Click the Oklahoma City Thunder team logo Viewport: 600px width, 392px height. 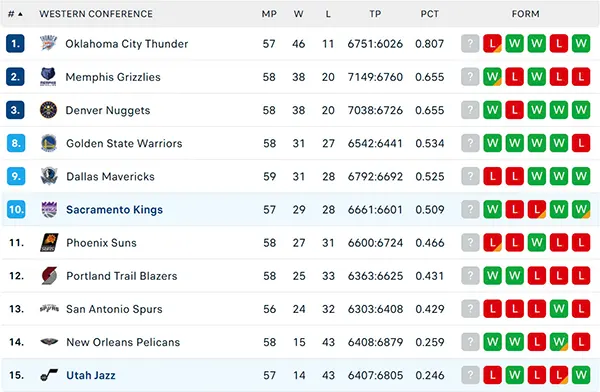coord(49,43)
